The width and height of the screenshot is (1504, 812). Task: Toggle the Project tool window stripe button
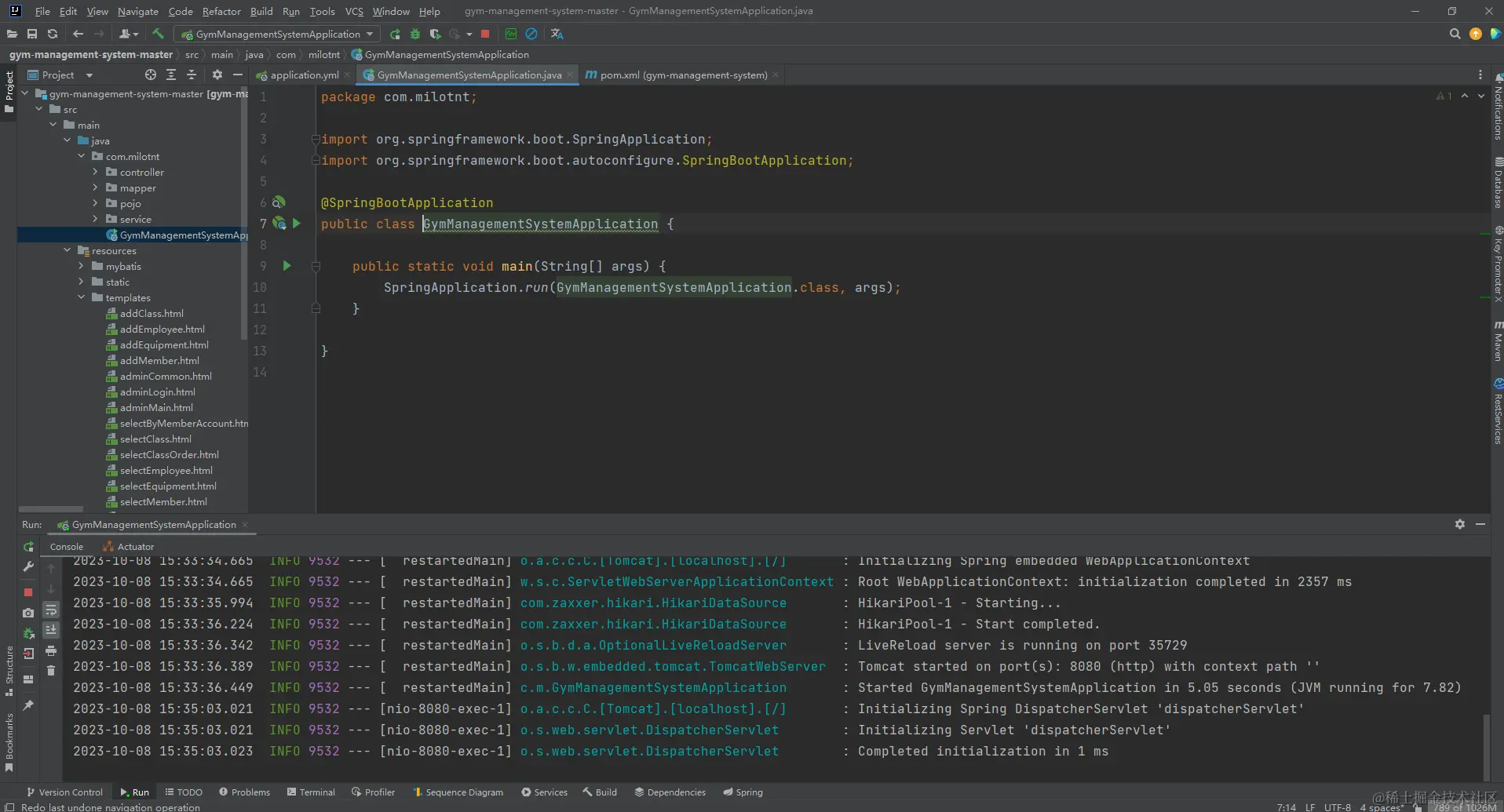pyautogui.click(x=9, y=92)
